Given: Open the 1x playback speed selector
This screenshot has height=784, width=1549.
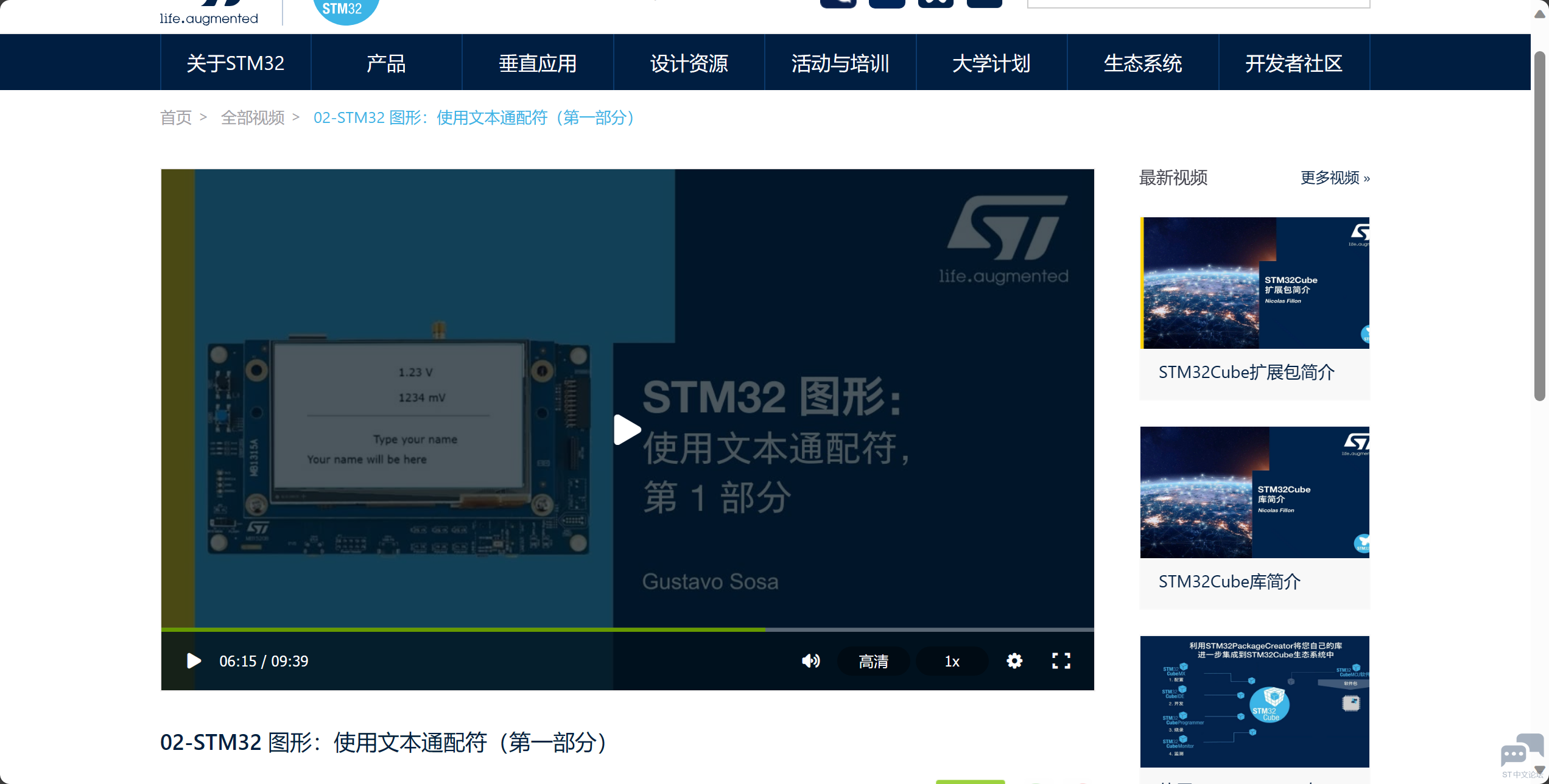Looking at the screenshot, I should [x=952, y=661].
